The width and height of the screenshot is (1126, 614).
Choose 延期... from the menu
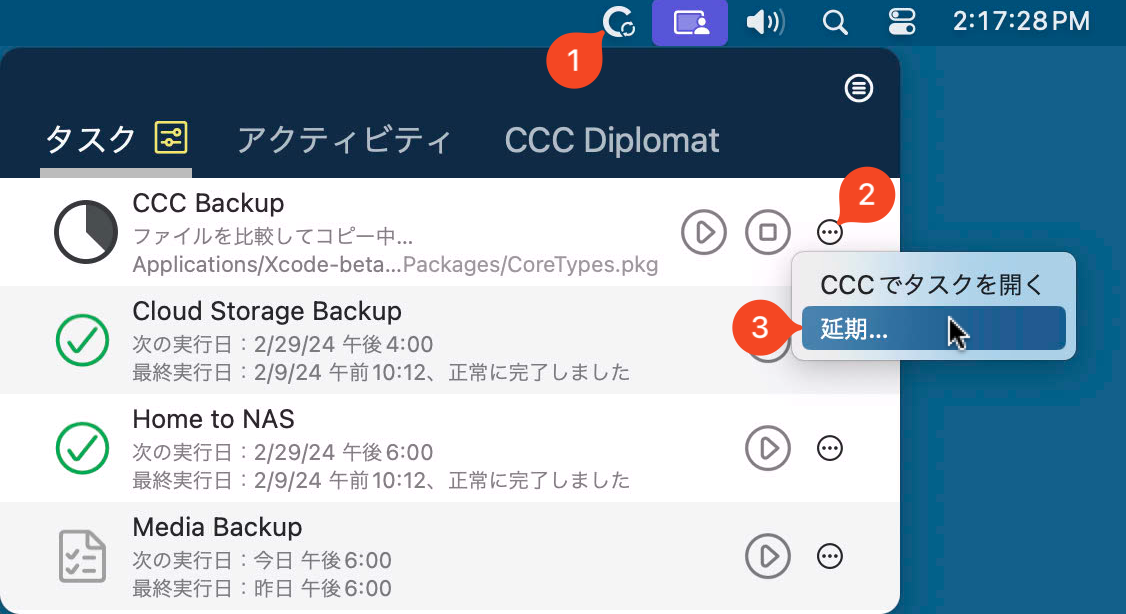click(933, 328)
